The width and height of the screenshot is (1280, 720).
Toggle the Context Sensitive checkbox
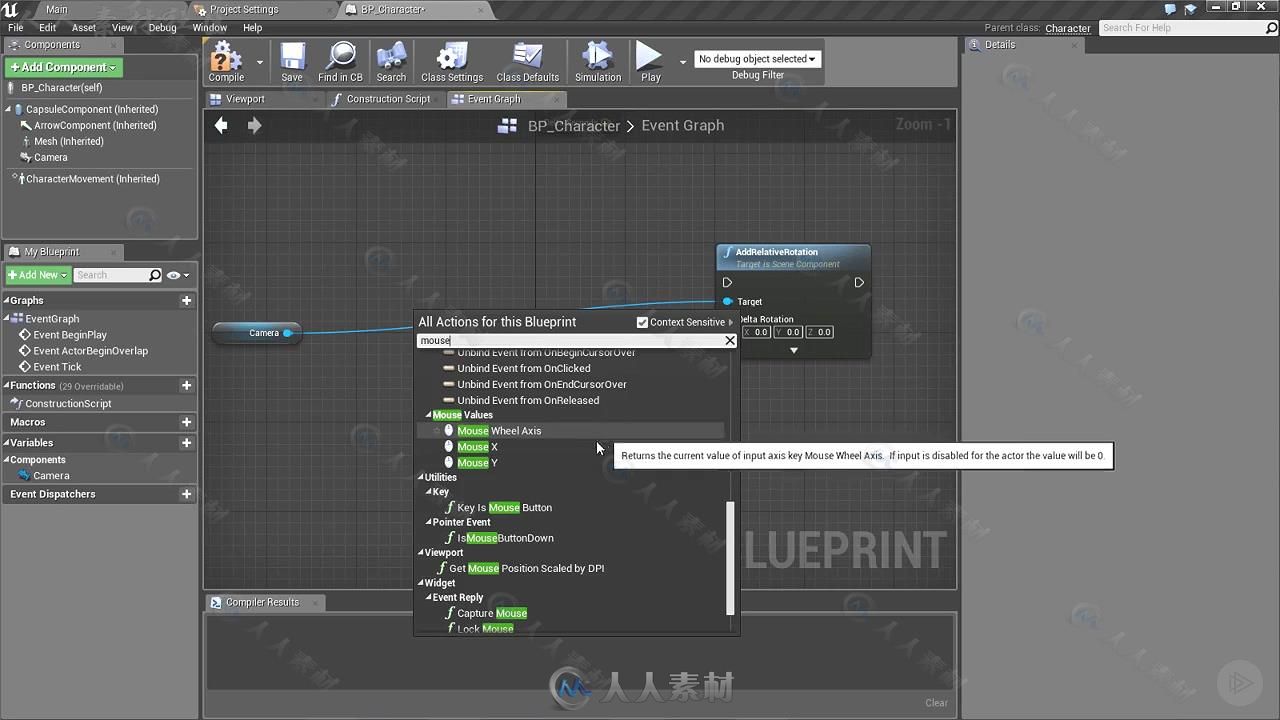[x=642, y=322]
